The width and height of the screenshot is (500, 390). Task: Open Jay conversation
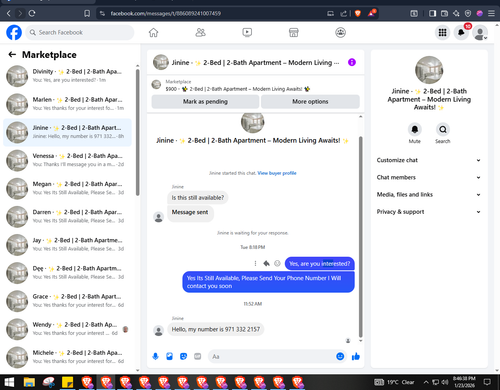68,244
